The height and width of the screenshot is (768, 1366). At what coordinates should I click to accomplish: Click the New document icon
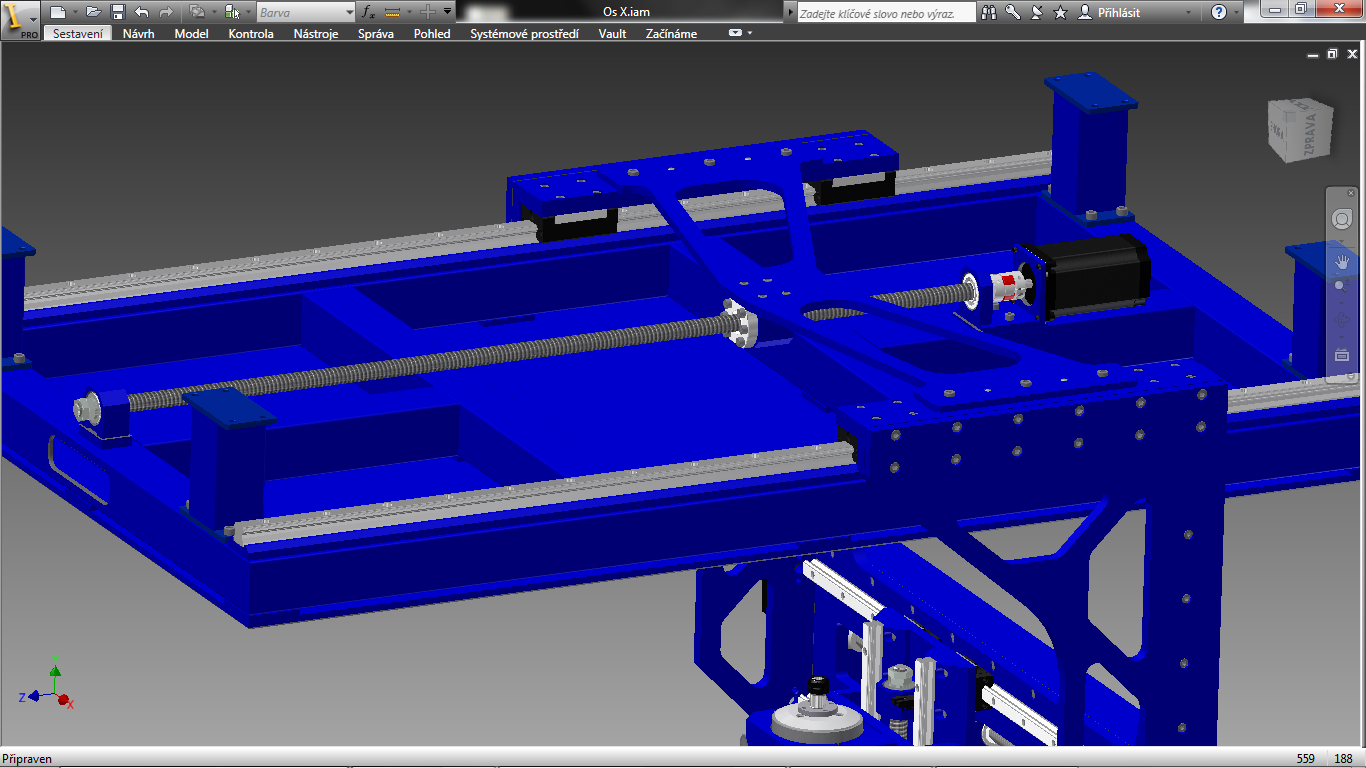click(58, 12)
